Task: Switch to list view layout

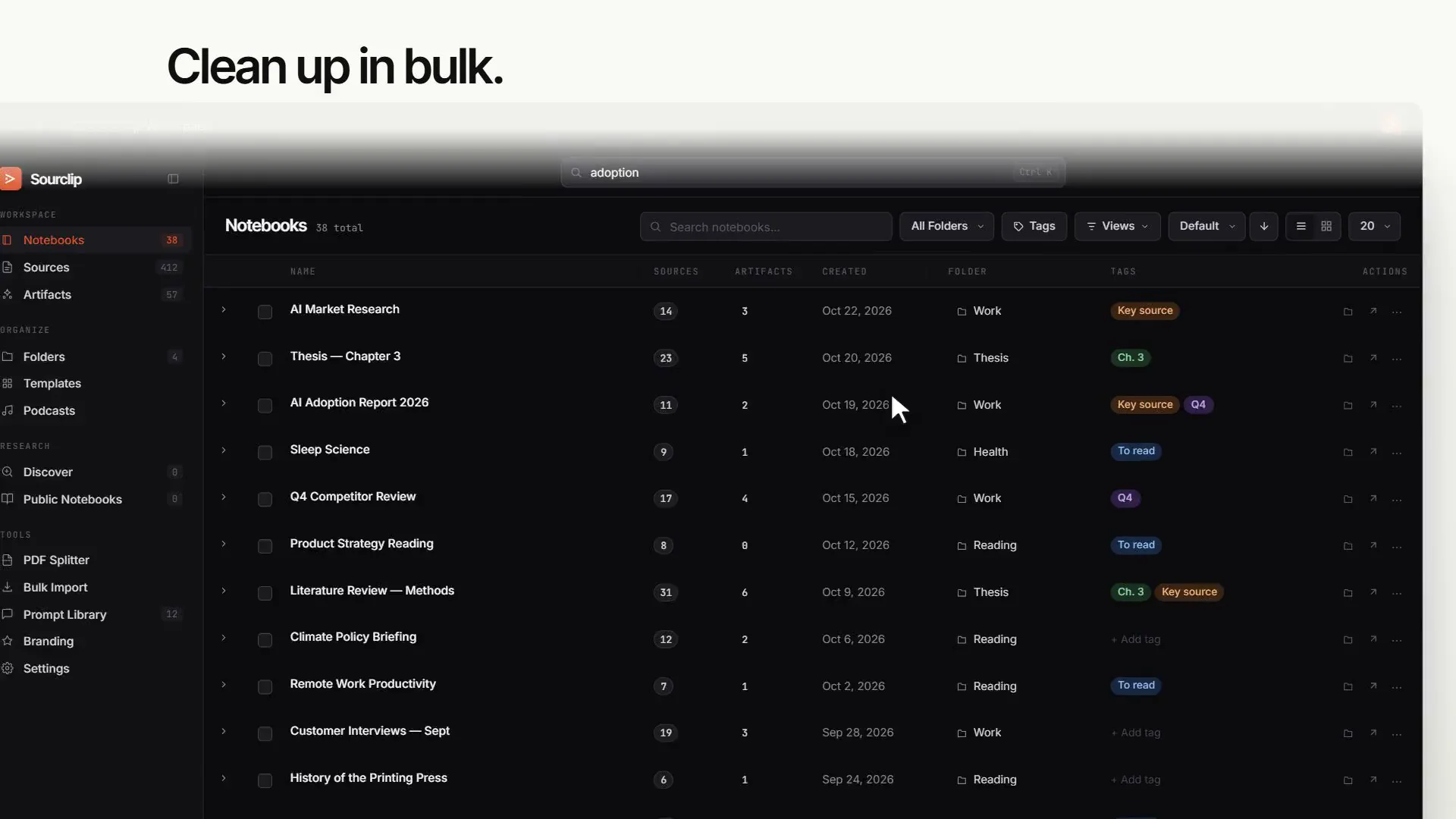Action: point(1301,226)
